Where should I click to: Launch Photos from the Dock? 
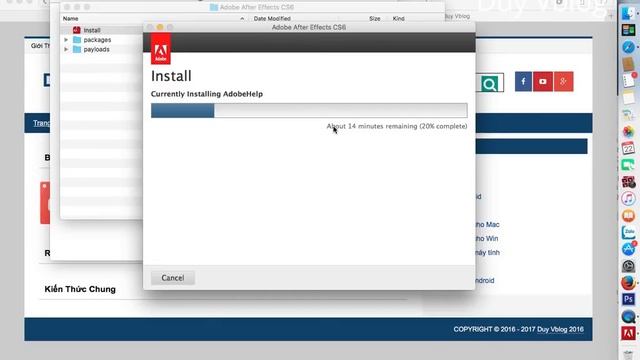click(x=629, y=131)
